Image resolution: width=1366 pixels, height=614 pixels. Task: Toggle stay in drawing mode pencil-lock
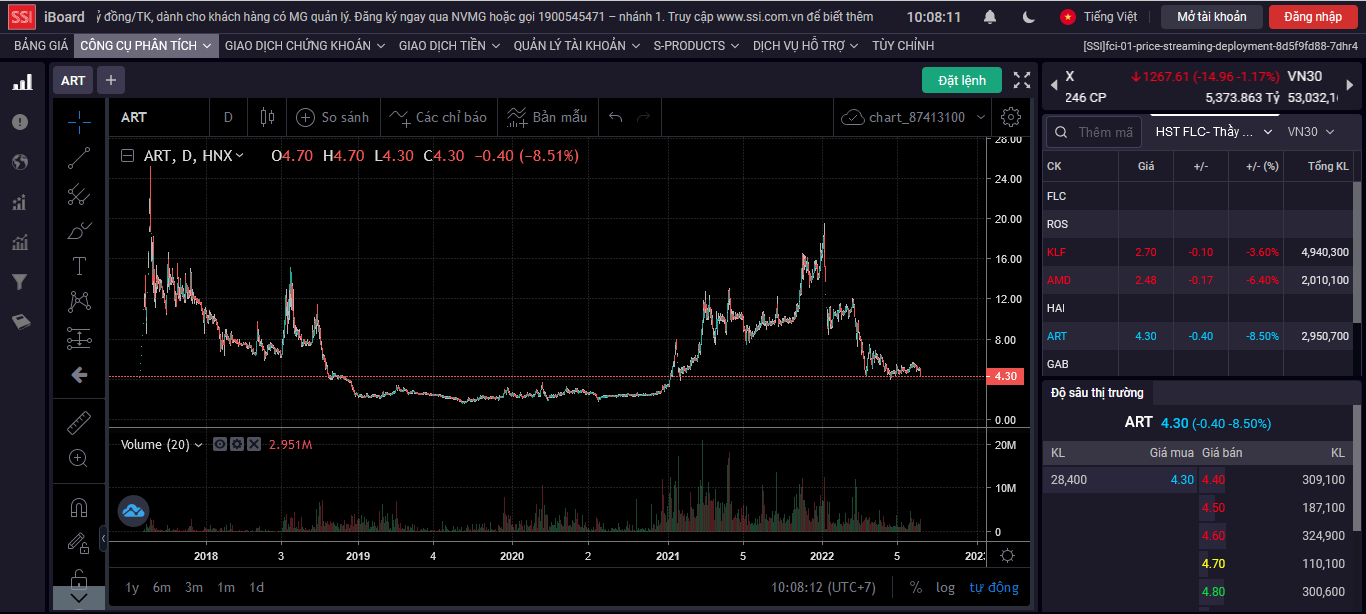coord(79,543)
